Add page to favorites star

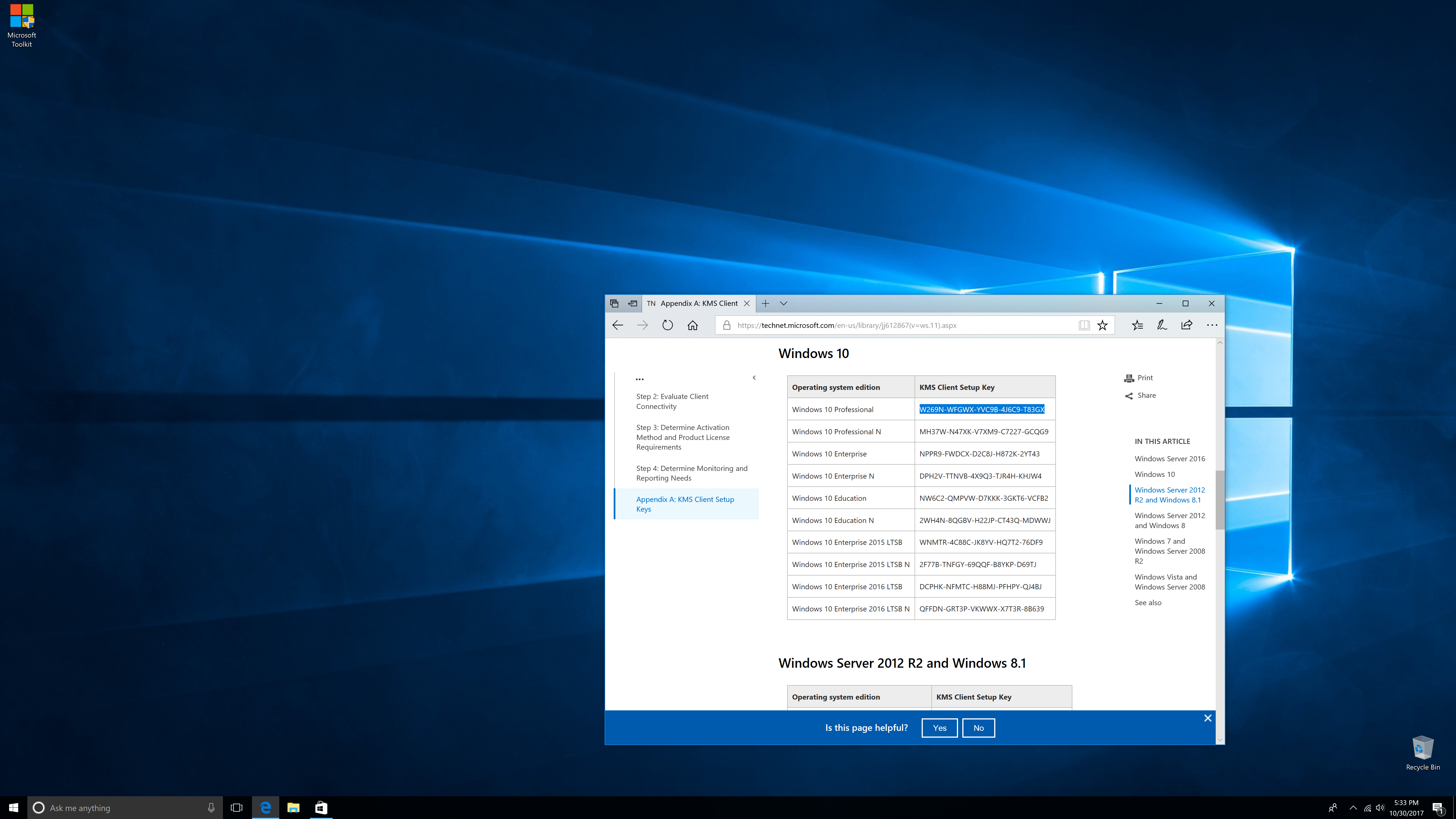(1102, 325)
